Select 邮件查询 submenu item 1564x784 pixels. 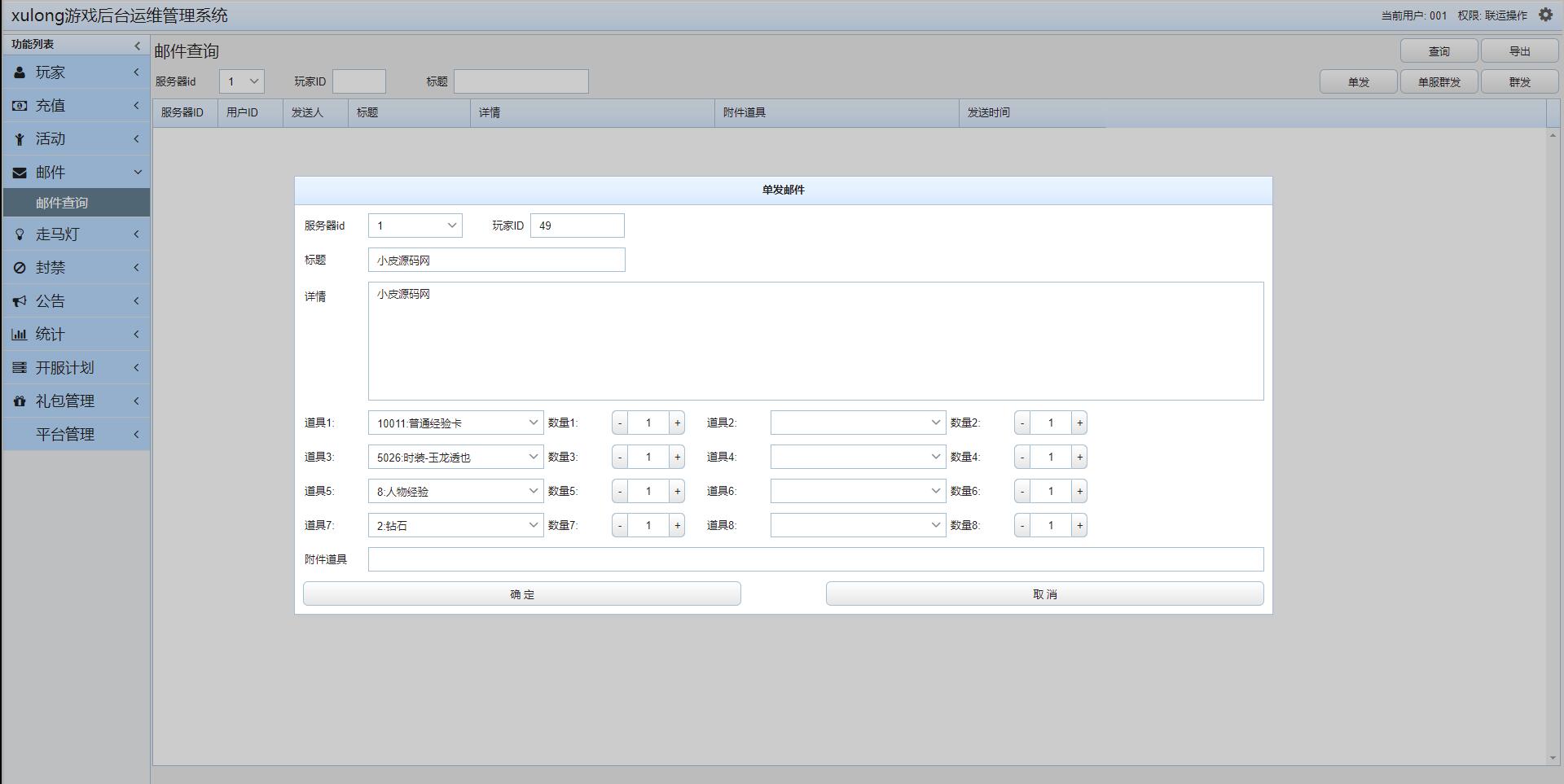[x=62, y=203]
